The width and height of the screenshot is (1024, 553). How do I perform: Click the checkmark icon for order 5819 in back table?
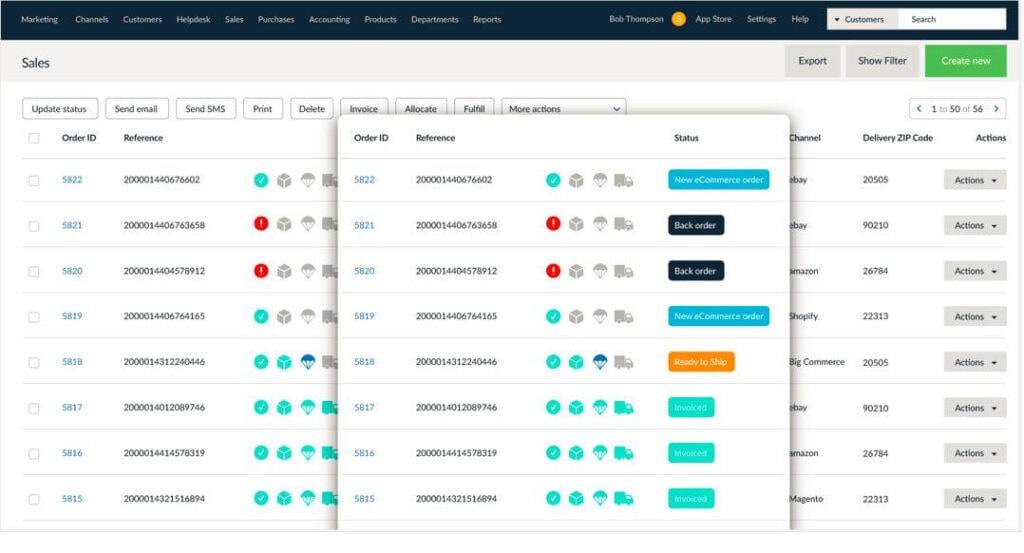(x=261, y=317)
